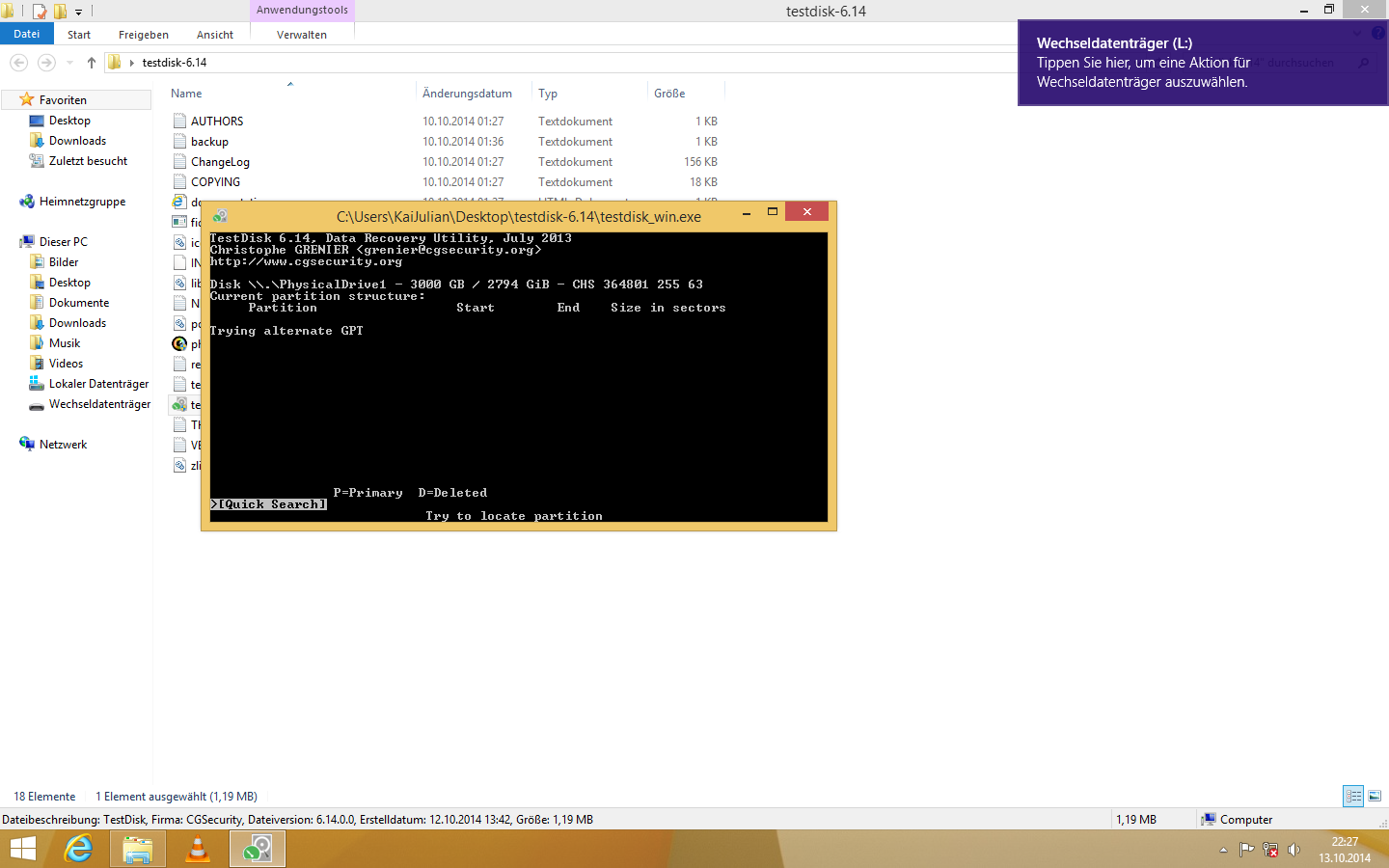Image resolution: width=1389 pixels, height=868 pixels.
Task: Maximize the testdisk_win.exe console window
Action: click(773, 212)
